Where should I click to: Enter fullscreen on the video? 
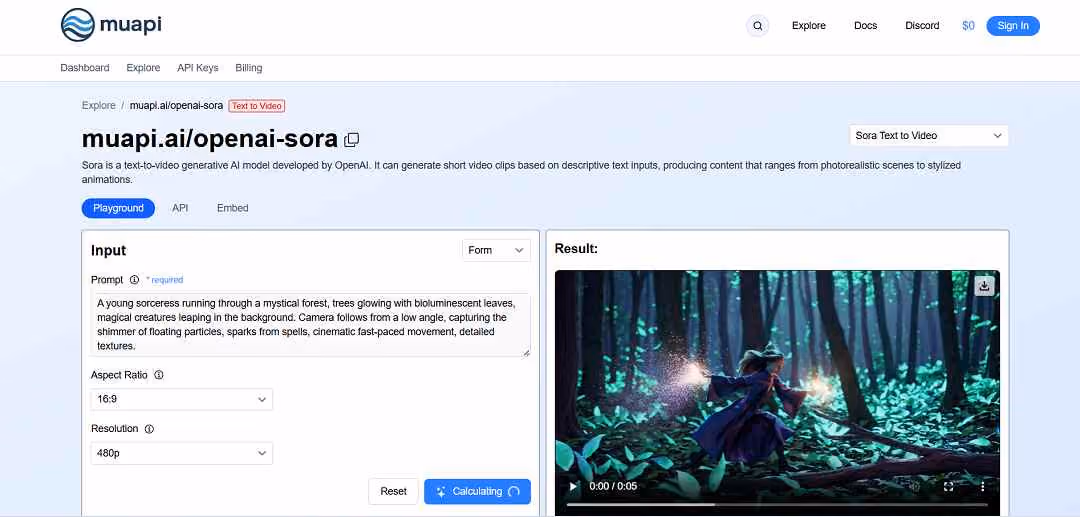[948, 486]
